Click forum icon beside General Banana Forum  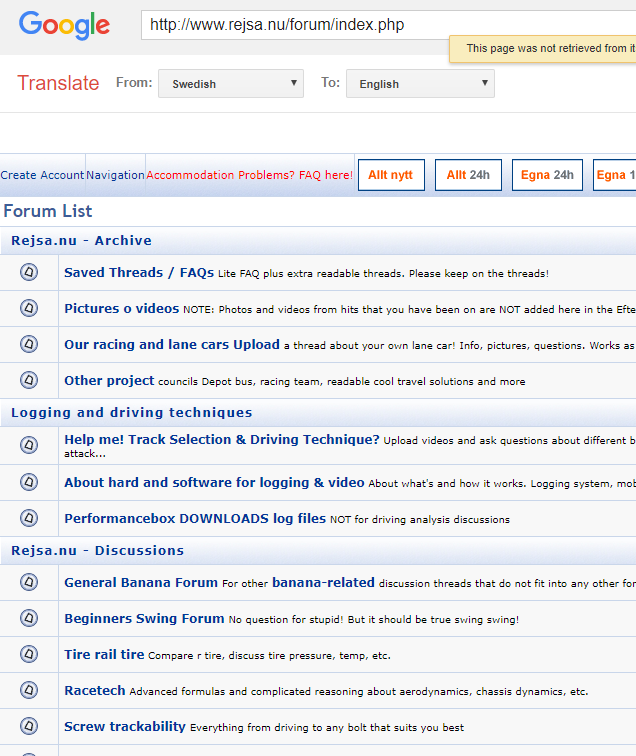click(x=29, y=582)
